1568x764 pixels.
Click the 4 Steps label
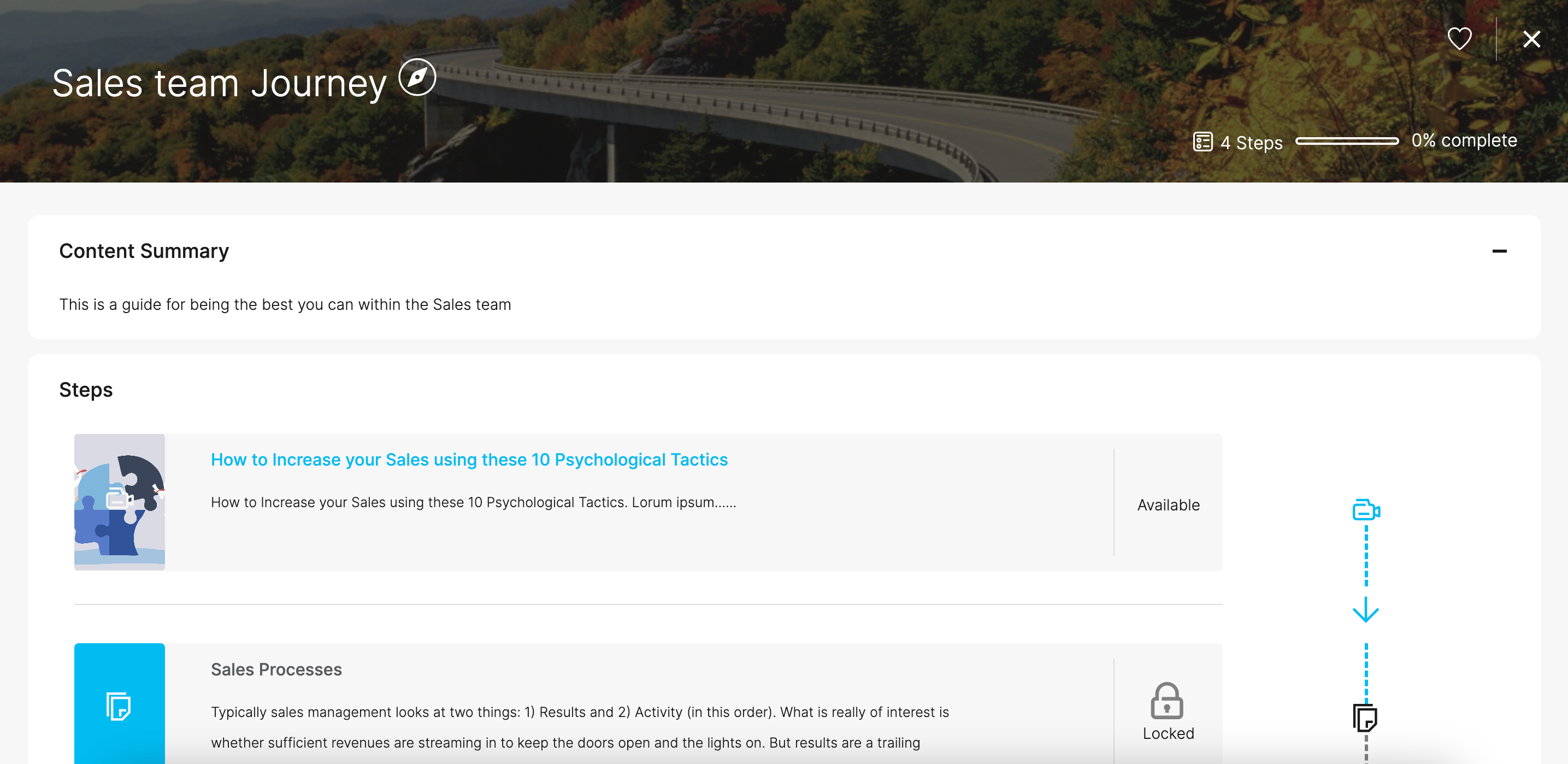[x=1251, y=143]
